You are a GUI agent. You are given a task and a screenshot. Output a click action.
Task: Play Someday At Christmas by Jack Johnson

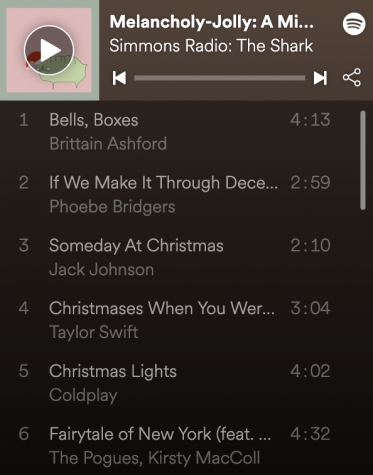[175, 258]
